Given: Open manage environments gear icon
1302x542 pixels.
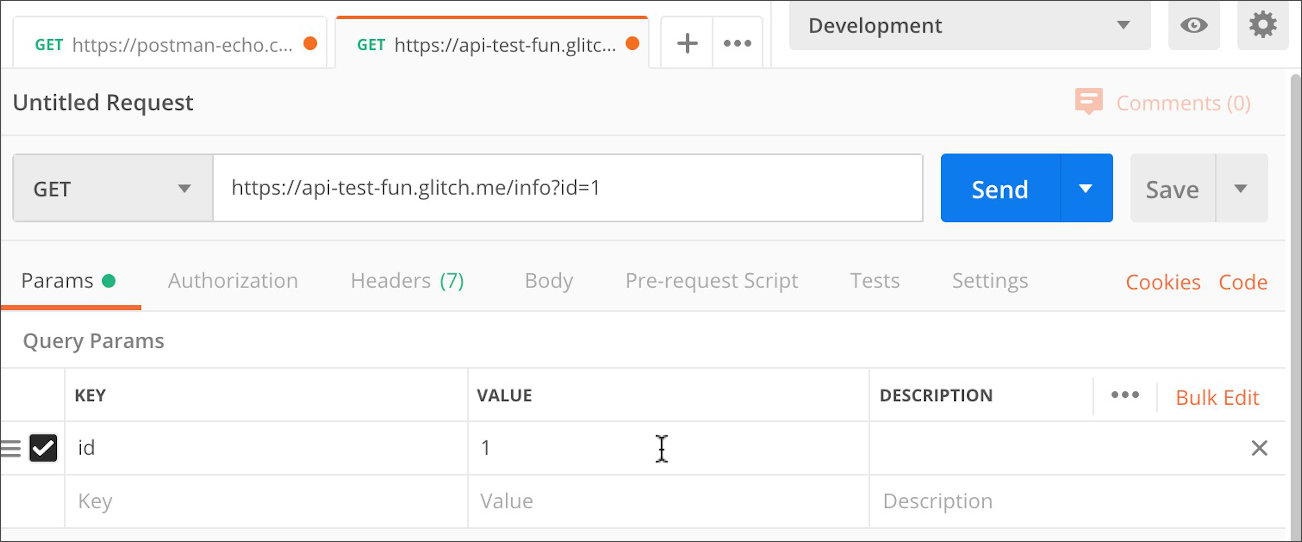Looking at the screenshot, I should [1263, 25].
